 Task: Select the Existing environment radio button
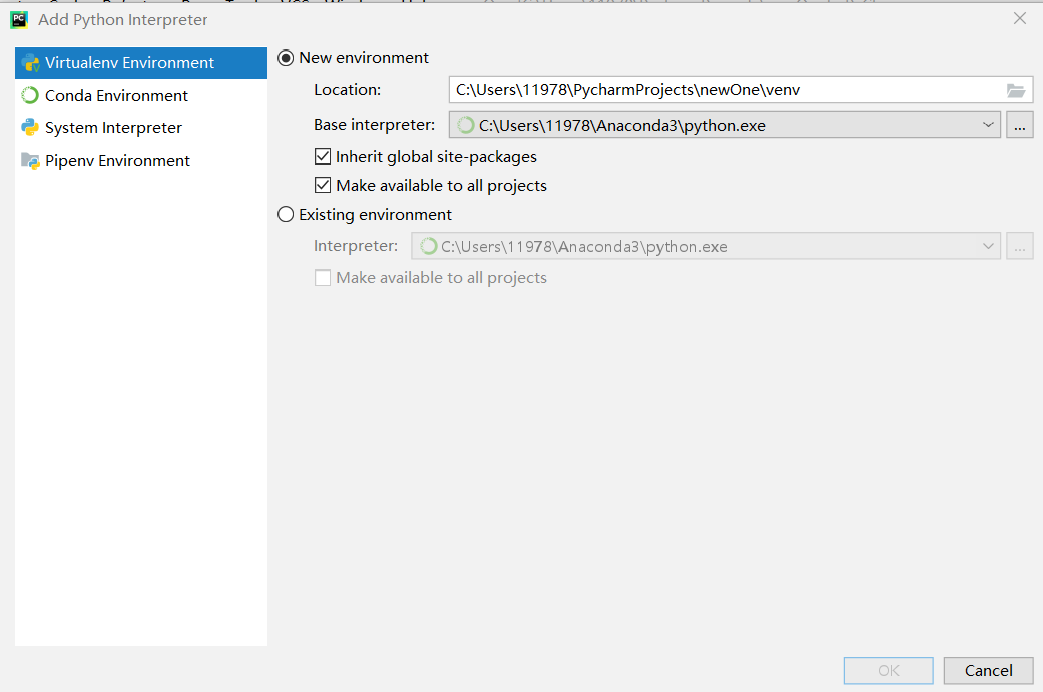[x=285, y=214]
